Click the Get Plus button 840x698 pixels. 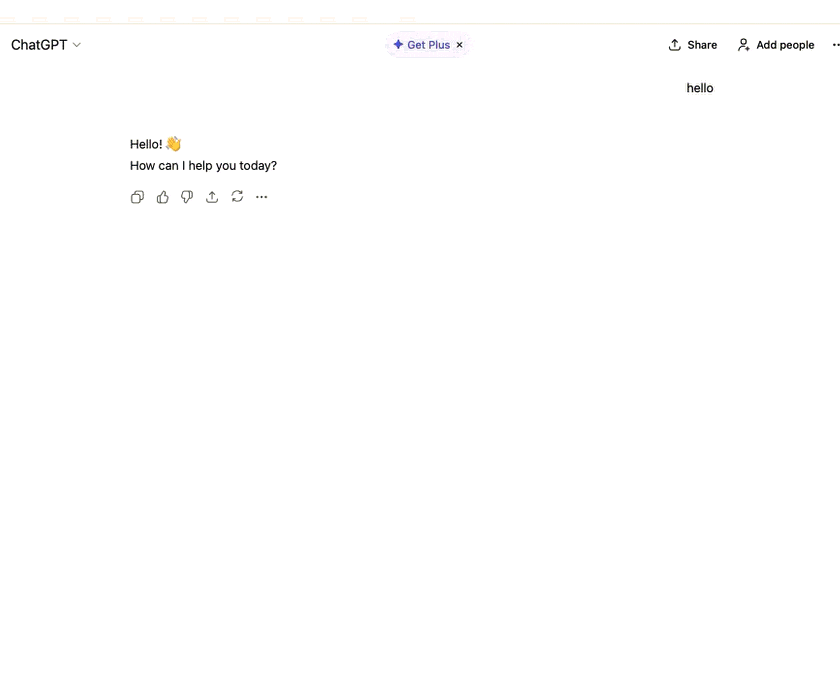pos(422,44)
